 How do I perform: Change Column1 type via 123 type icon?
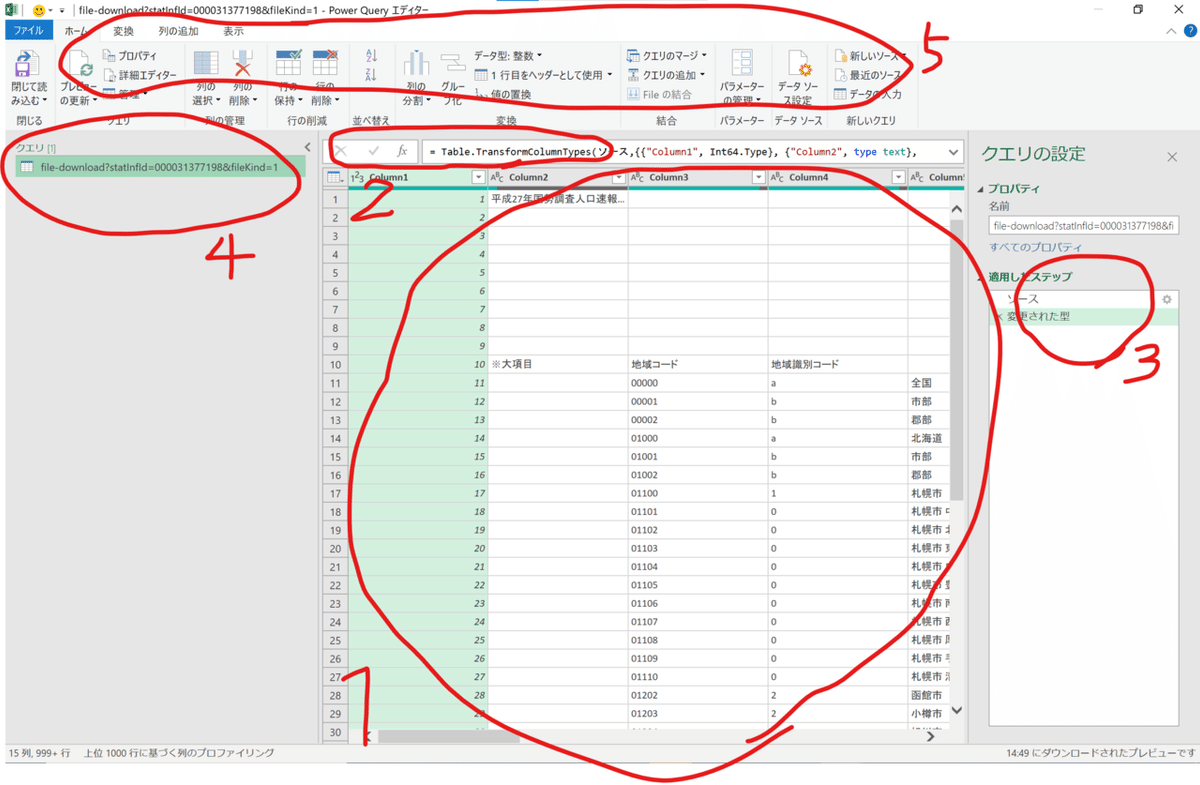coord(357,177)
